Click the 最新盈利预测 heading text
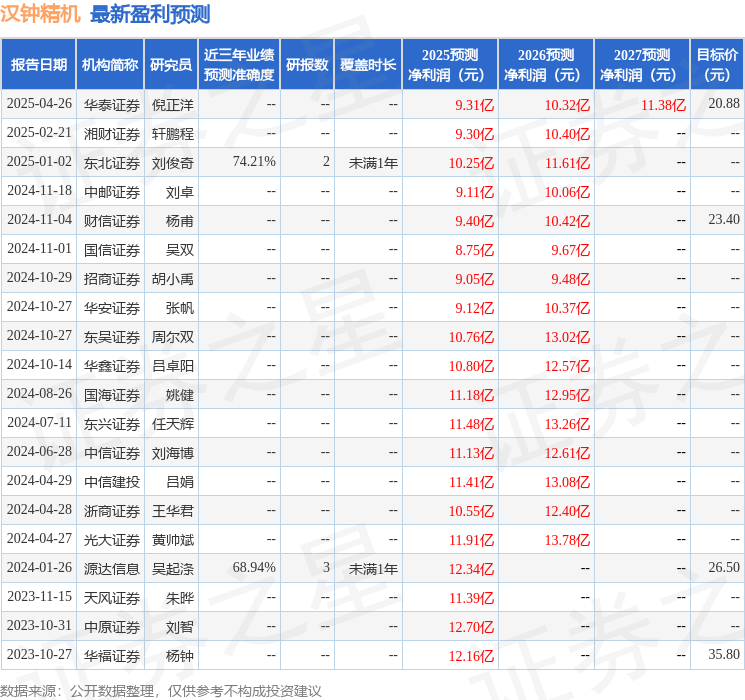This screenshot has height=700, width=745. click(150, 14)
